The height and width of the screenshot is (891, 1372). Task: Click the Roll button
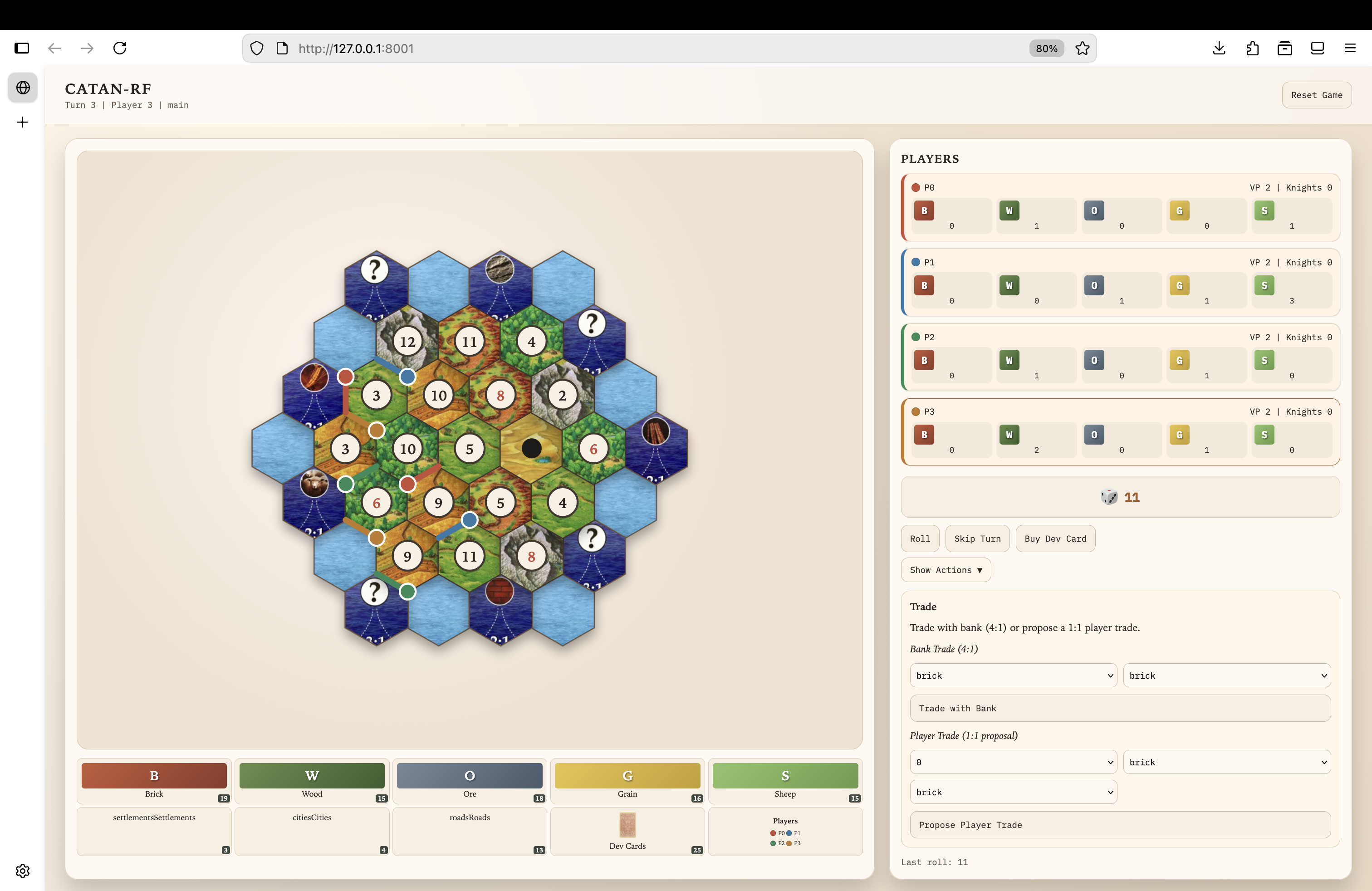point(920,539)
